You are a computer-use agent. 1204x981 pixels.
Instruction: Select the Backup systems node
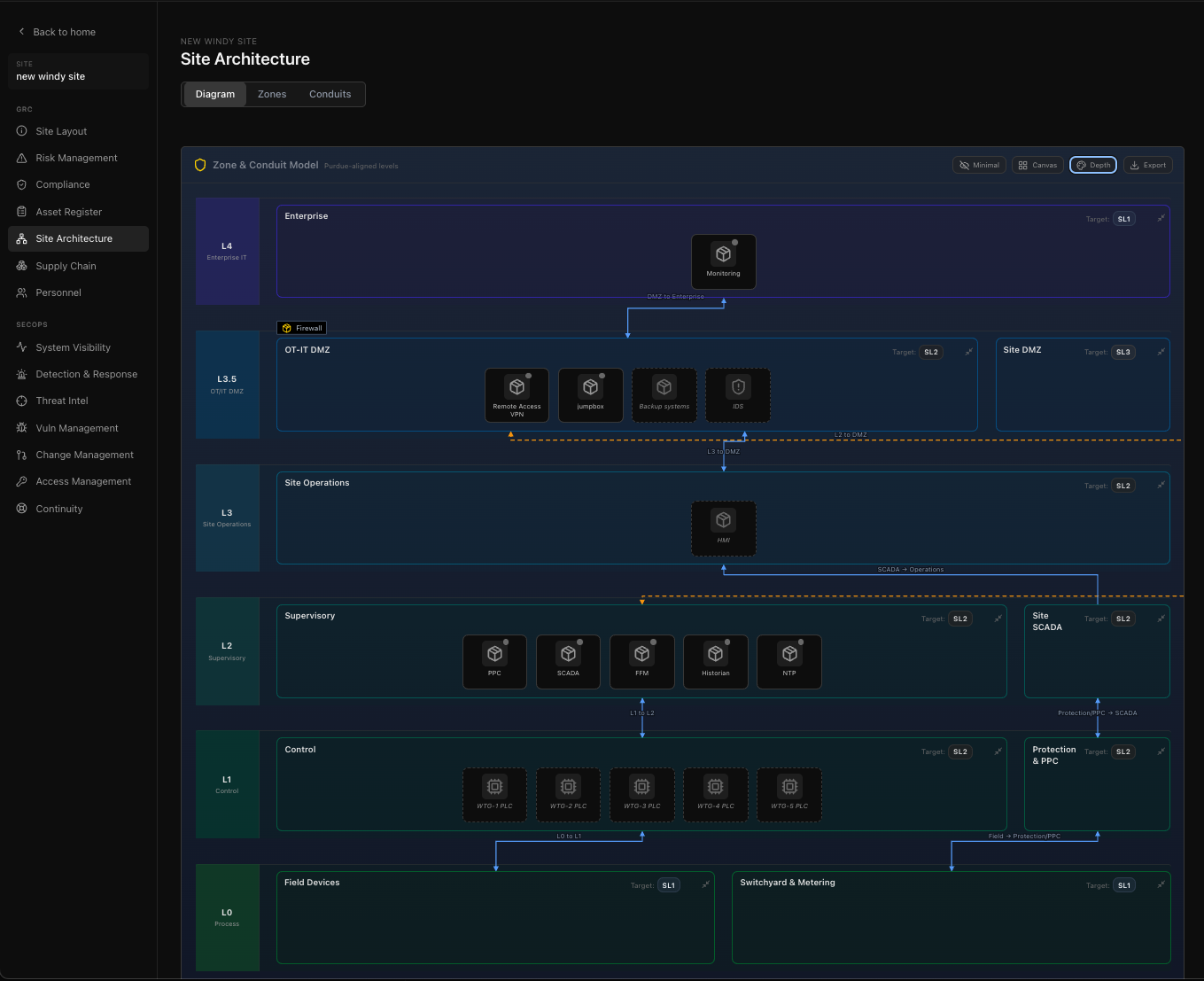tap(664, 395)
